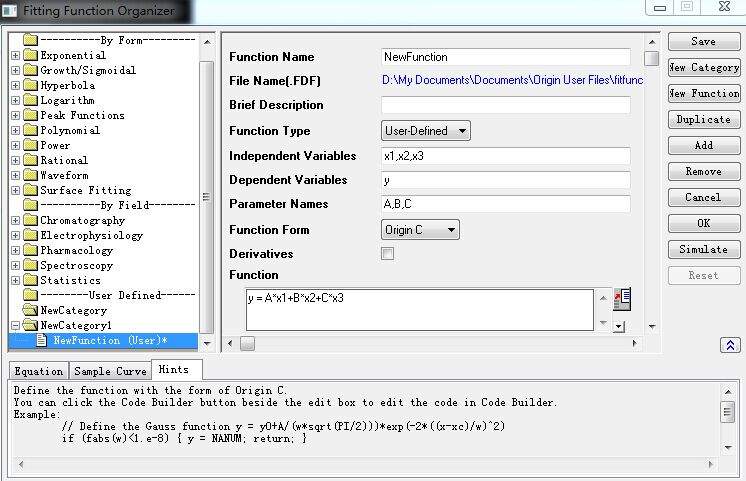The height and width of the screenshot is (481, 746).
Task: Click the double-chevron collapse button
Action: 730,345
